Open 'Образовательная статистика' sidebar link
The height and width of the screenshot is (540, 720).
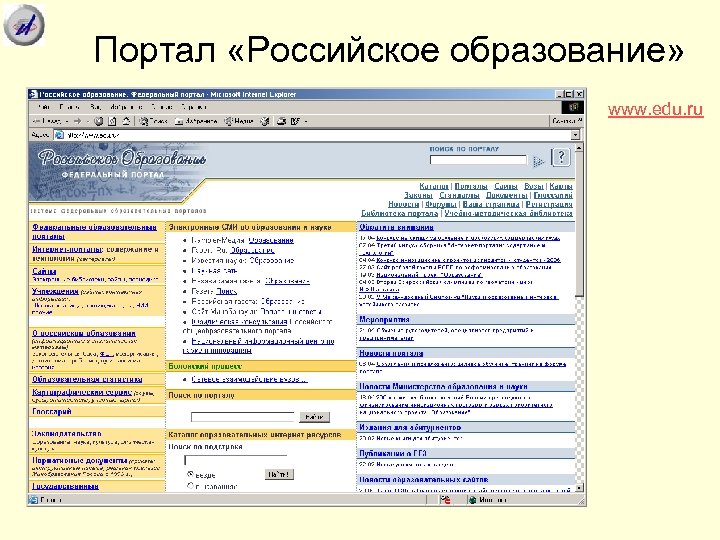(x=87, y=379)
